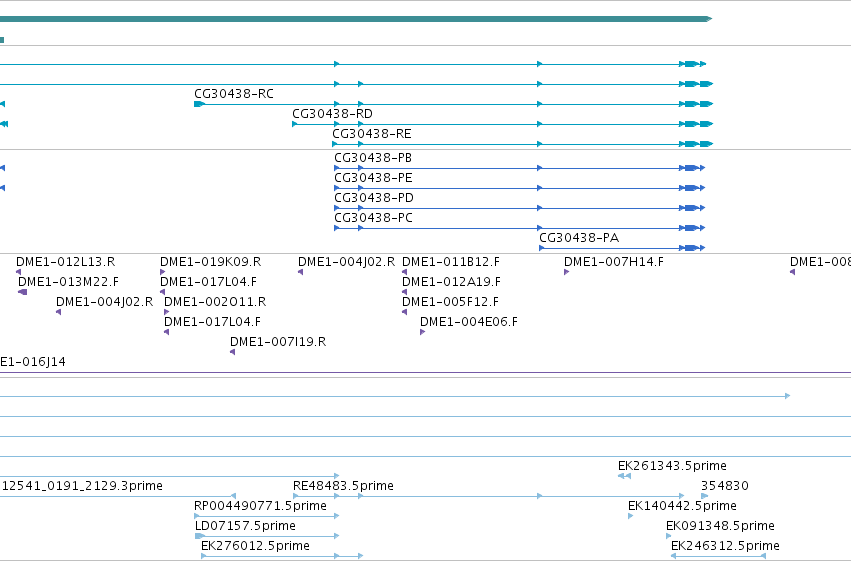Select the RE48483.5prime EST label
Image resolution: width=851 pixels, height=561 pixels.
[343, 486]
